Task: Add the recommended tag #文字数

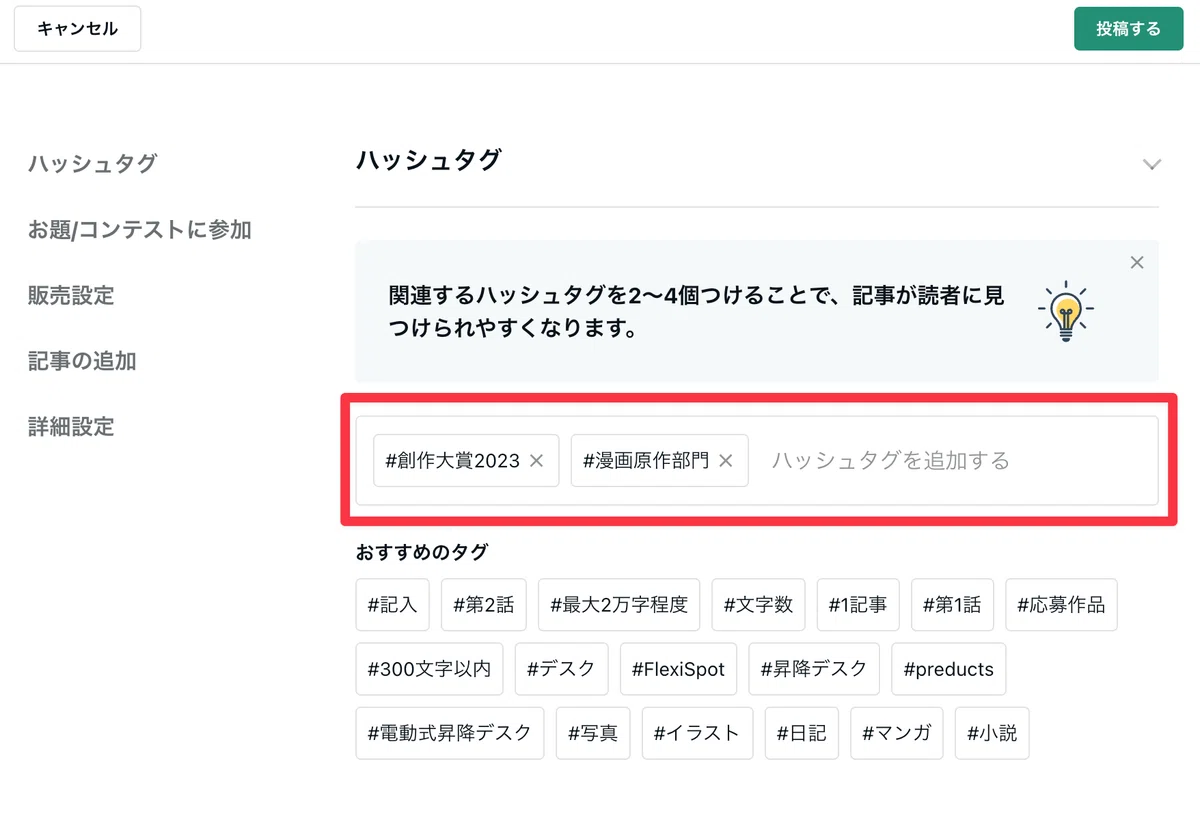Action: point(758,605)
